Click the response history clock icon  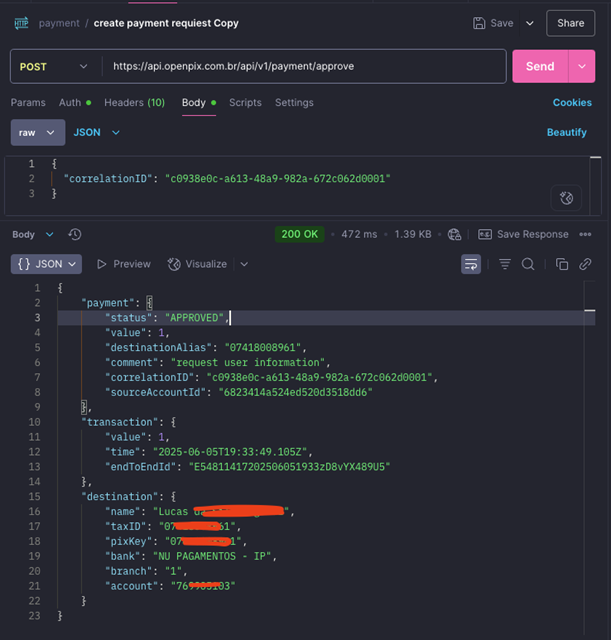(75, 234)
